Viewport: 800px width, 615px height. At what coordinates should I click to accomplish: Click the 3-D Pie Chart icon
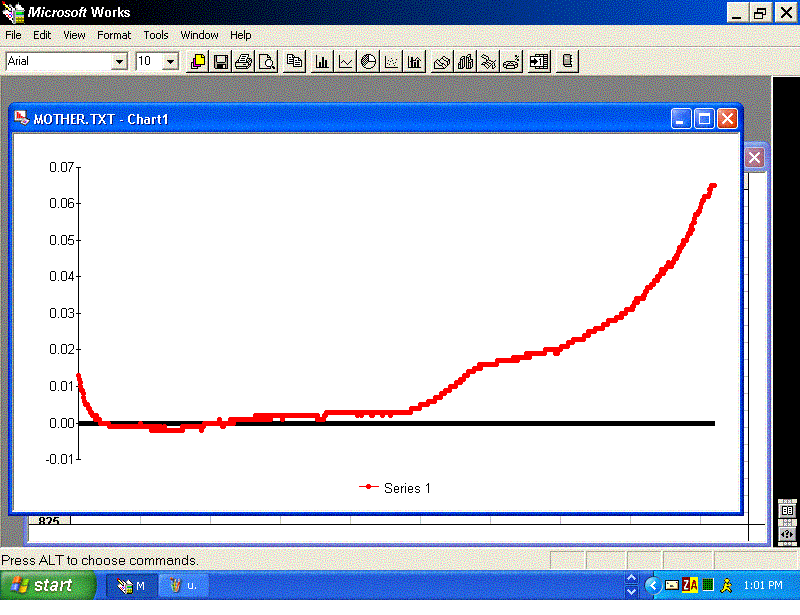pos(511,62)
